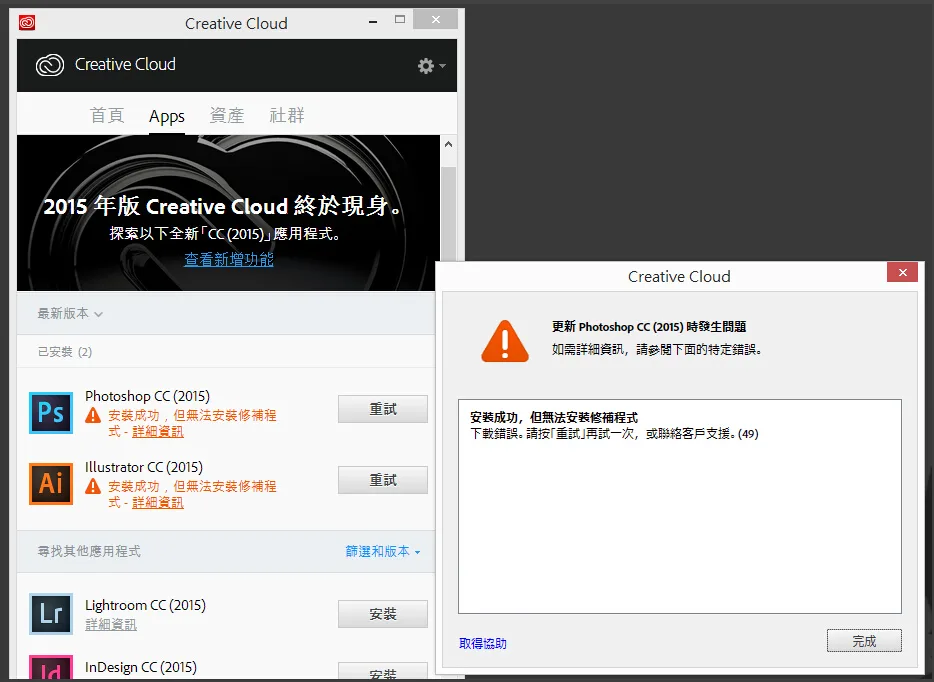934x682 pixels.
Task: Click 重試 button for Photoshop CC
Action: (x=382, y=409)
